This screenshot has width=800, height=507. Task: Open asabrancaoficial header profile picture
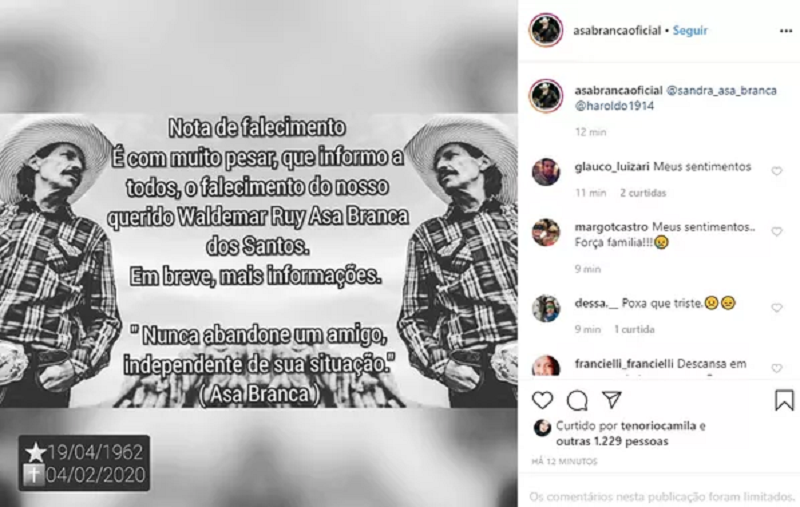click(x=546, y=30)
